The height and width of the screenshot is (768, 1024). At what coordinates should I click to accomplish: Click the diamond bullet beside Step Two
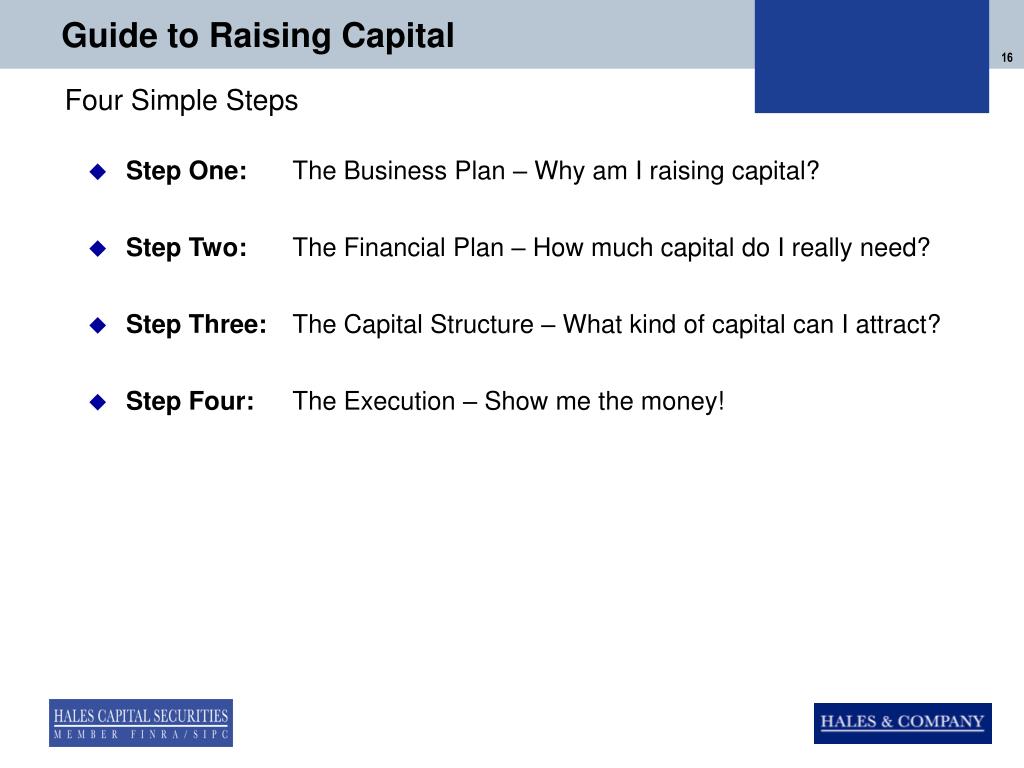point(98,248)
